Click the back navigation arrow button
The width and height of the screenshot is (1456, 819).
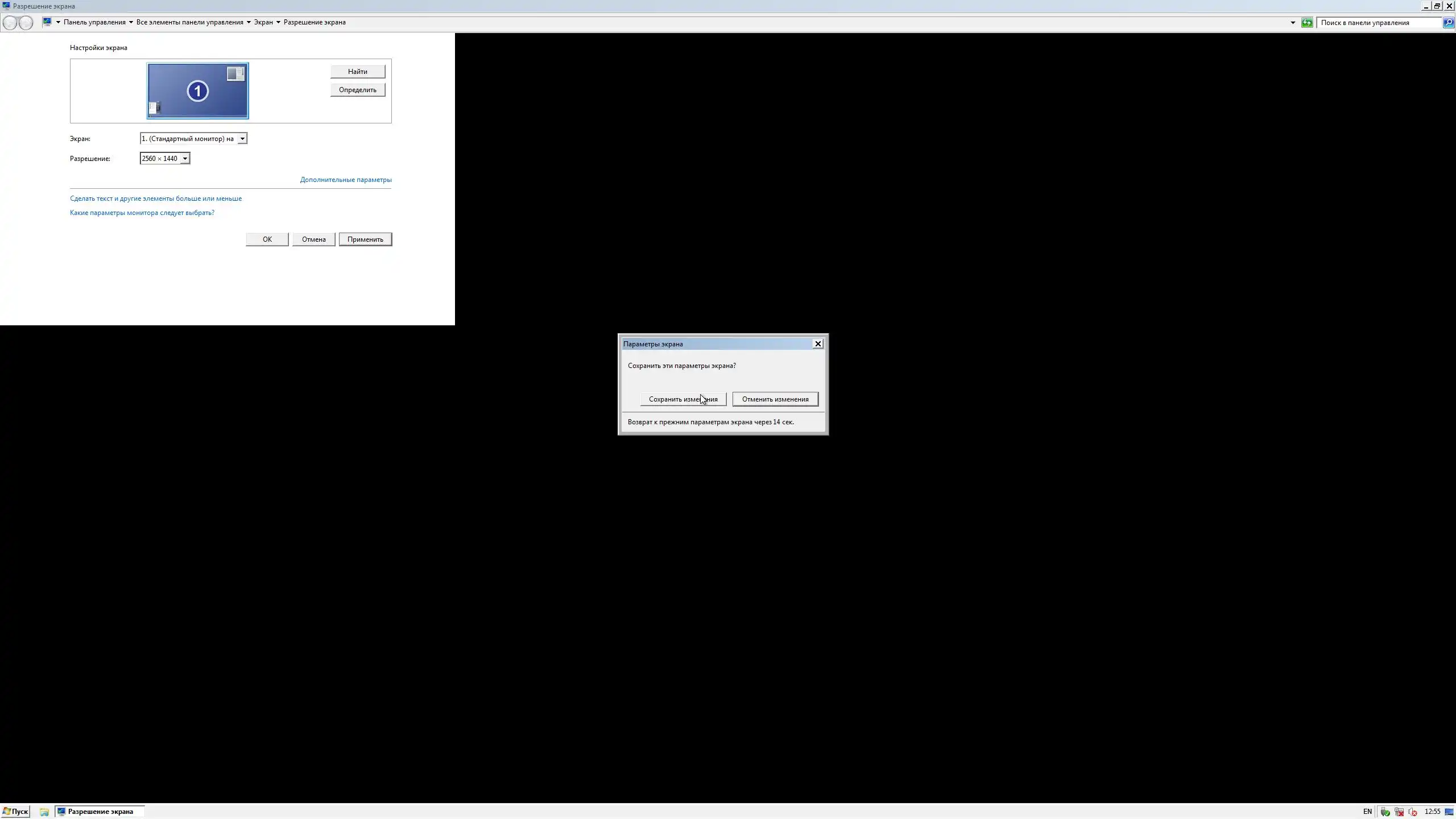pos(10,23)
